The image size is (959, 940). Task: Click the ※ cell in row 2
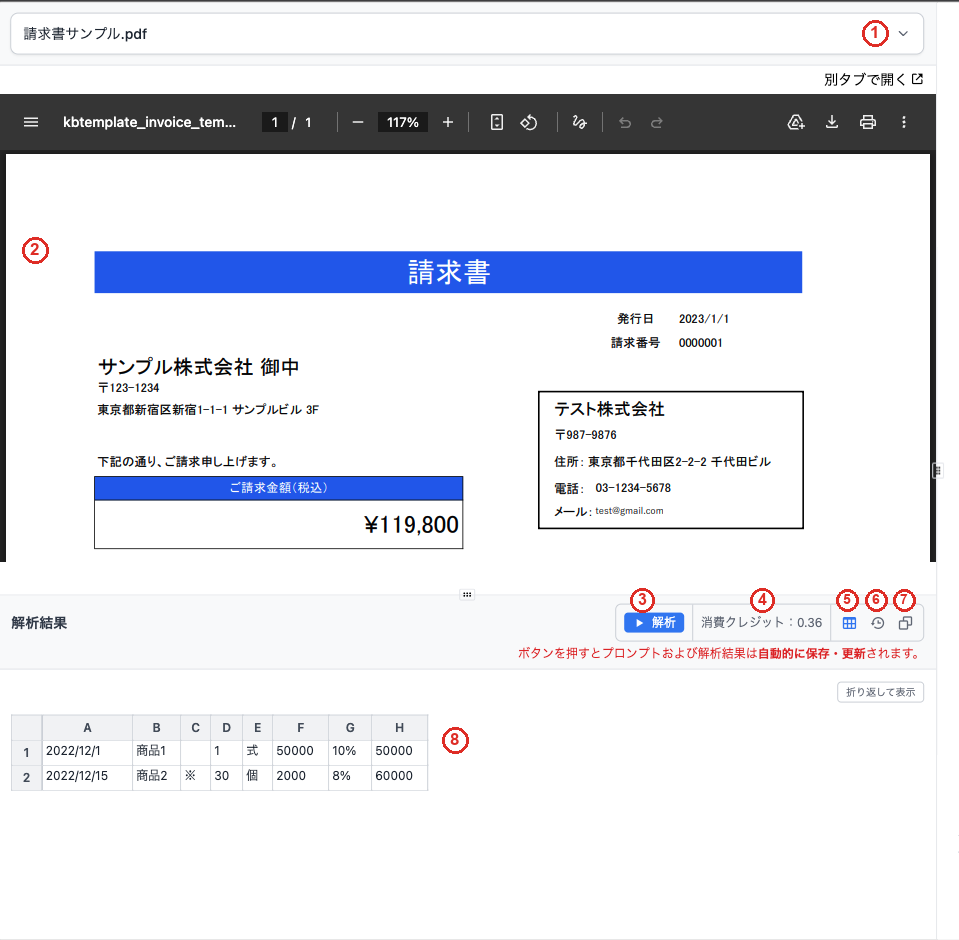195,776
